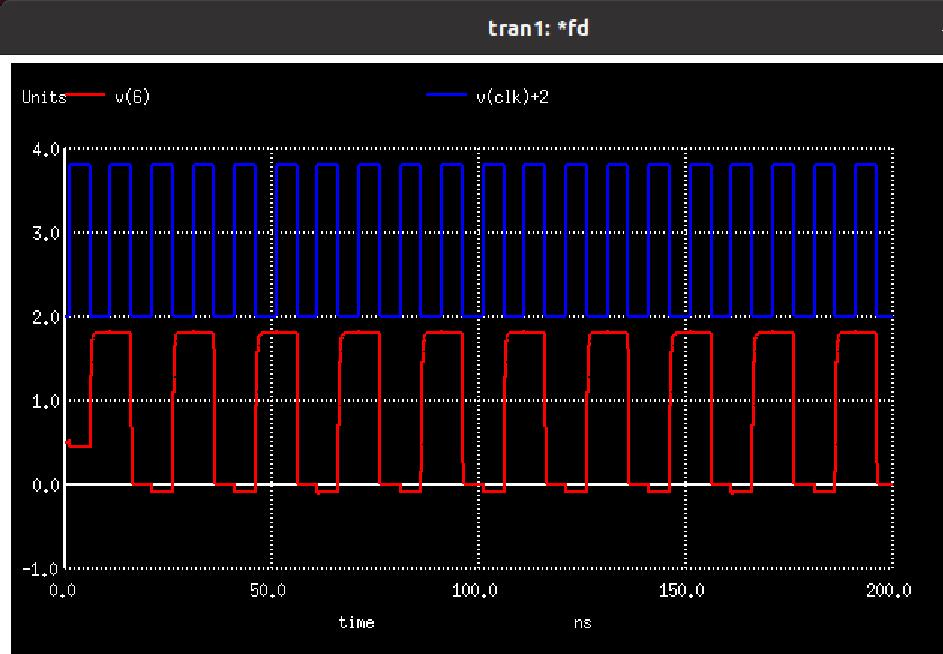The image size is (943, 654).
Task: Click the 2.0 y-axis label
Action: tap(46, 317)
